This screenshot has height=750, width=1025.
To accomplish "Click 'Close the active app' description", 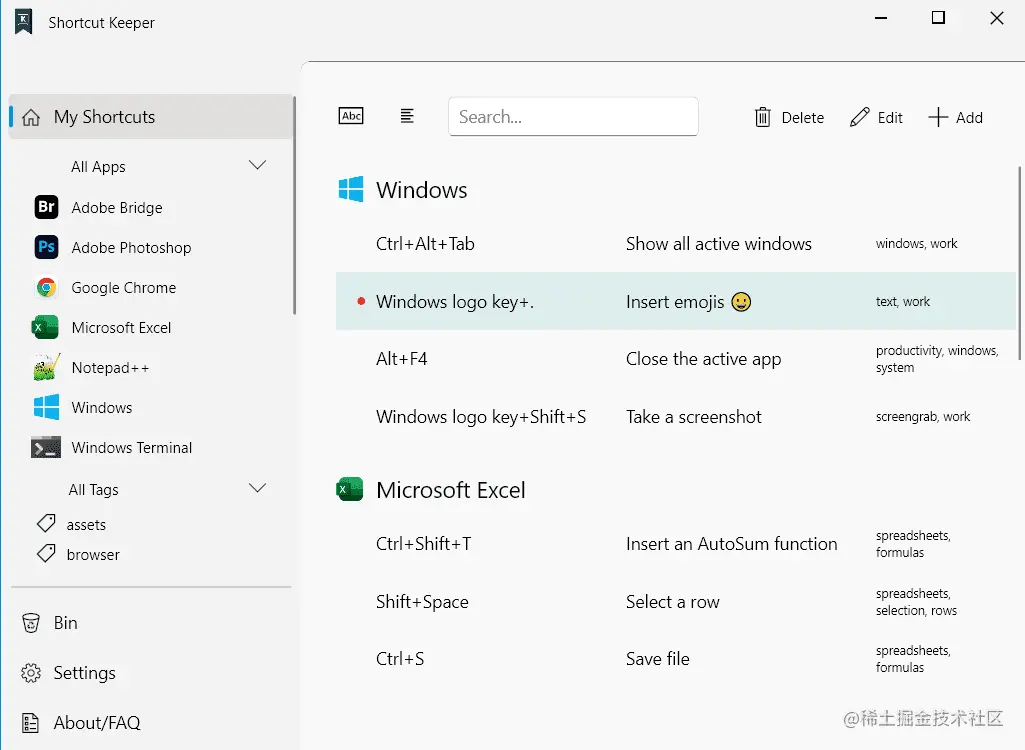I will tap(703, 359).
